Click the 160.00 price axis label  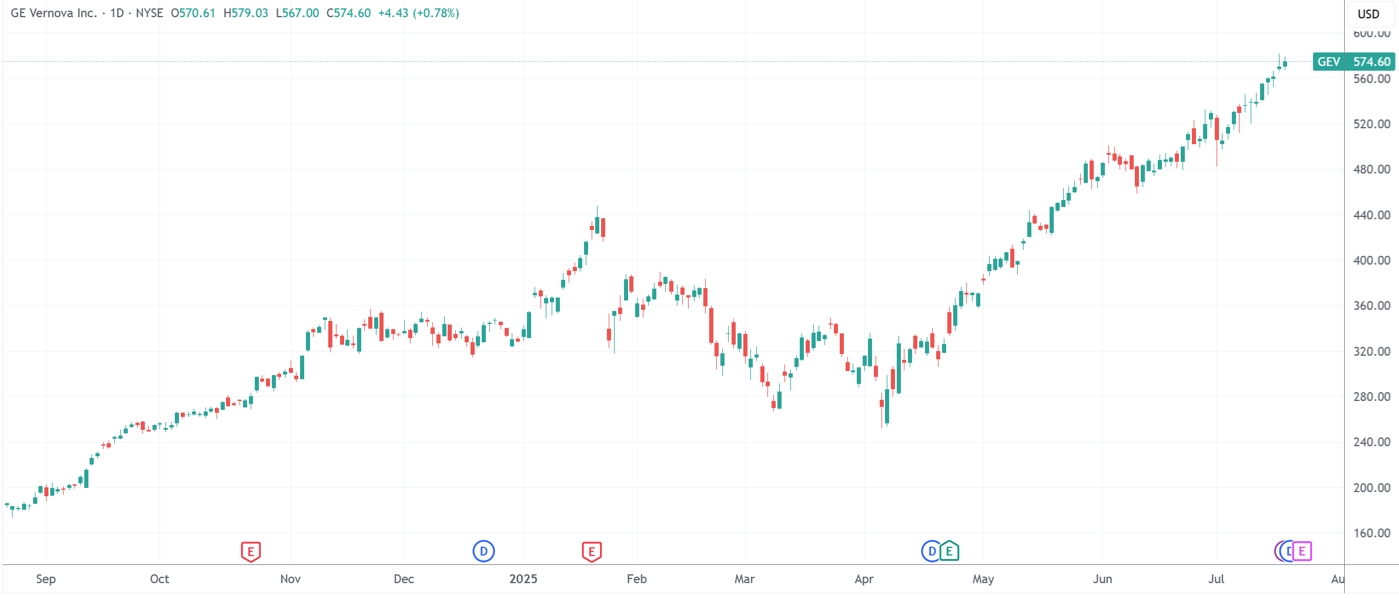[x=1372, y=533]
